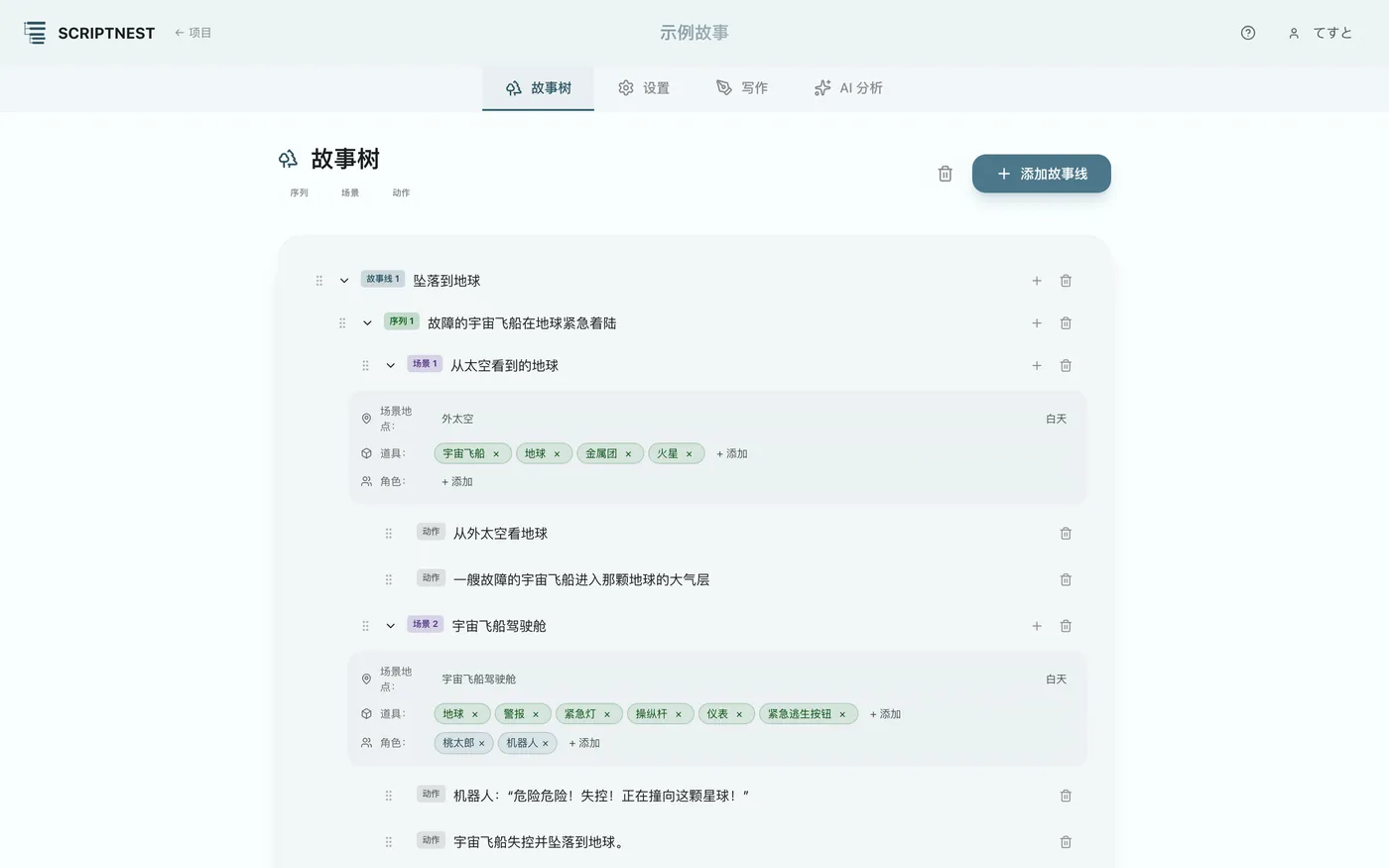Click trash icon beside 添加故事线 button
1389x868 pixels.
point(946,174)
